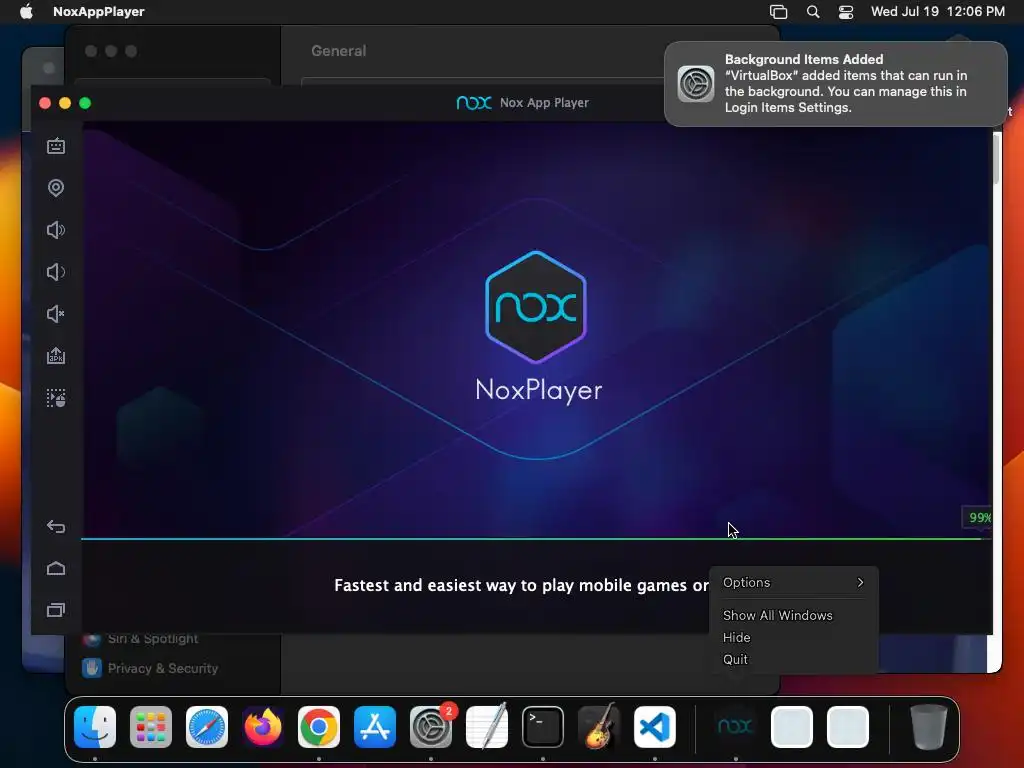This screenshot has width=1024, height=768.
Task: Open System Settings from the dock
Action: [x=431, y=726]
